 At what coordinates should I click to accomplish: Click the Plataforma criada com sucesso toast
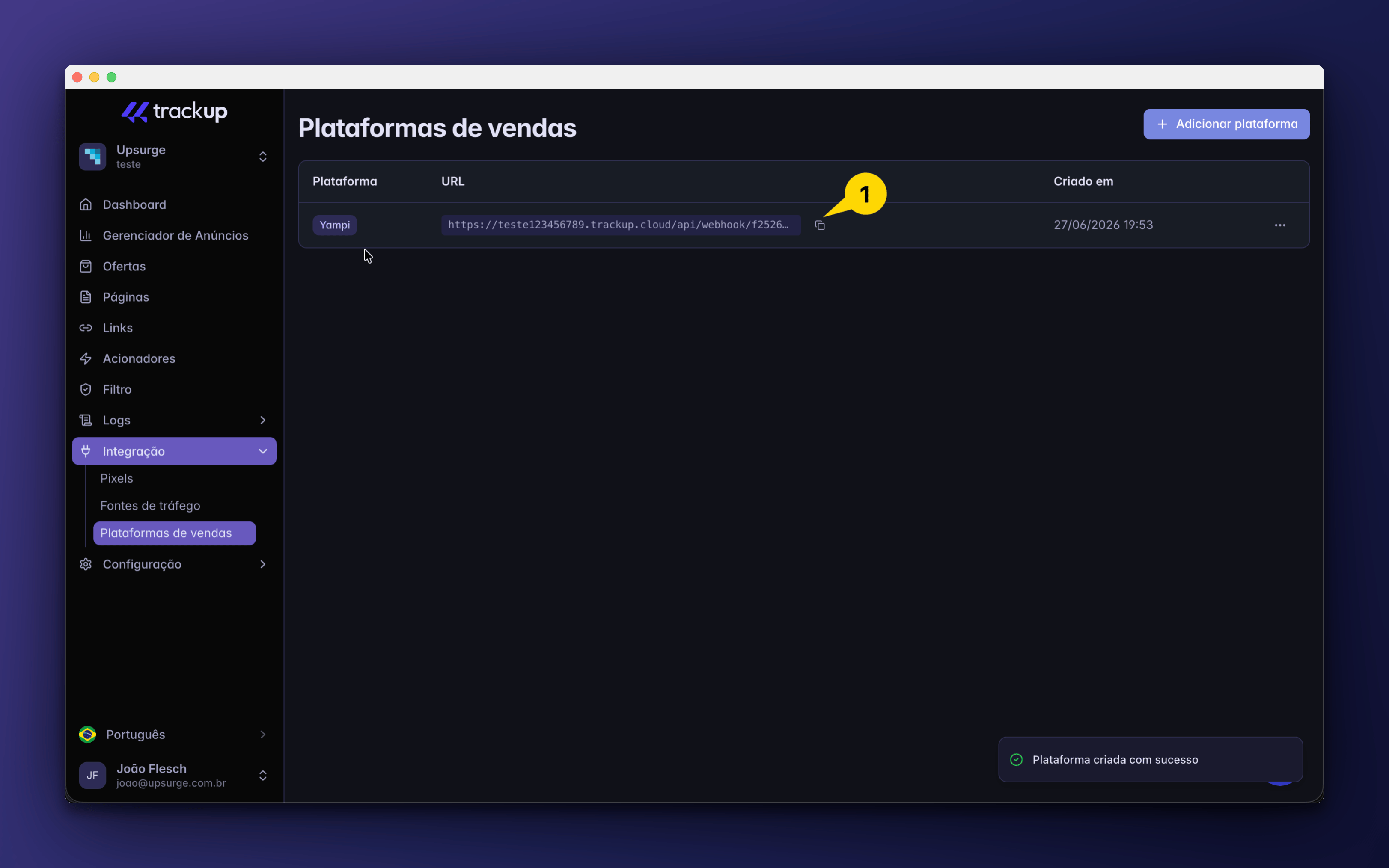[x=1150, y=759]
